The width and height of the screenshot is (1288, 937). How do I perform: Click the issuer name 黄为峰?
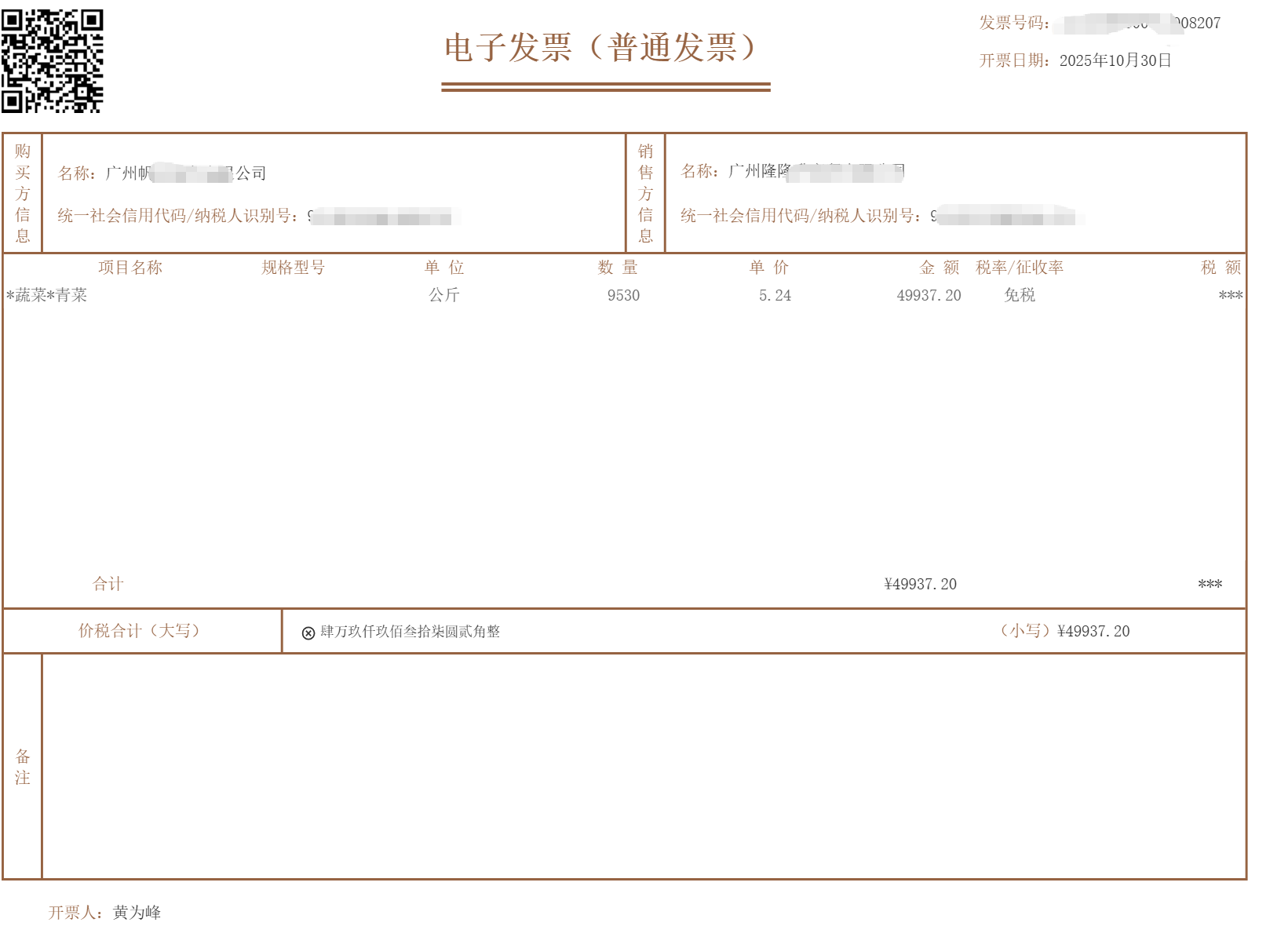(137, 913)
